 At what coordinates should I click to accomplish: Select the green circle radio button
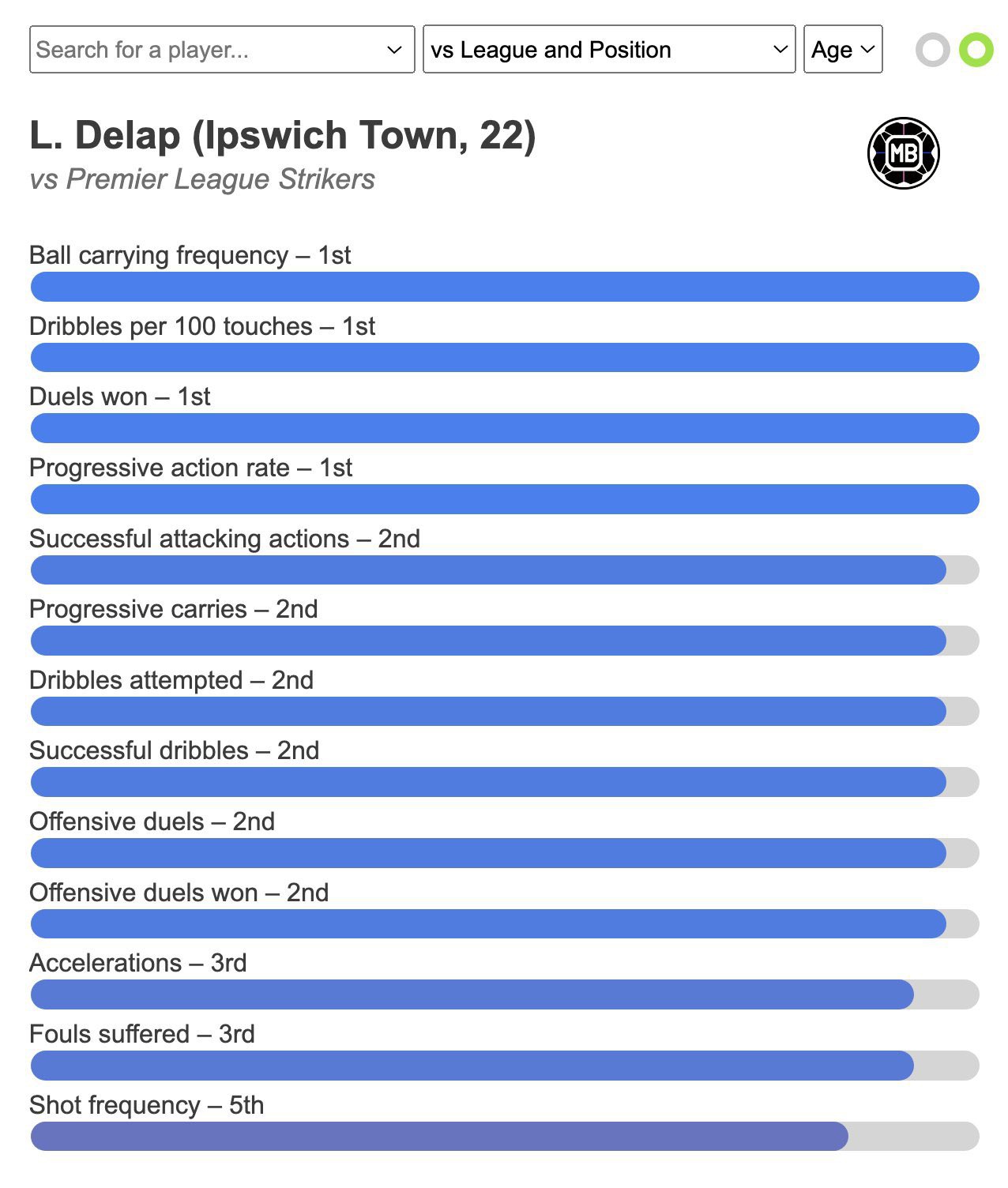tap(976, 50)
